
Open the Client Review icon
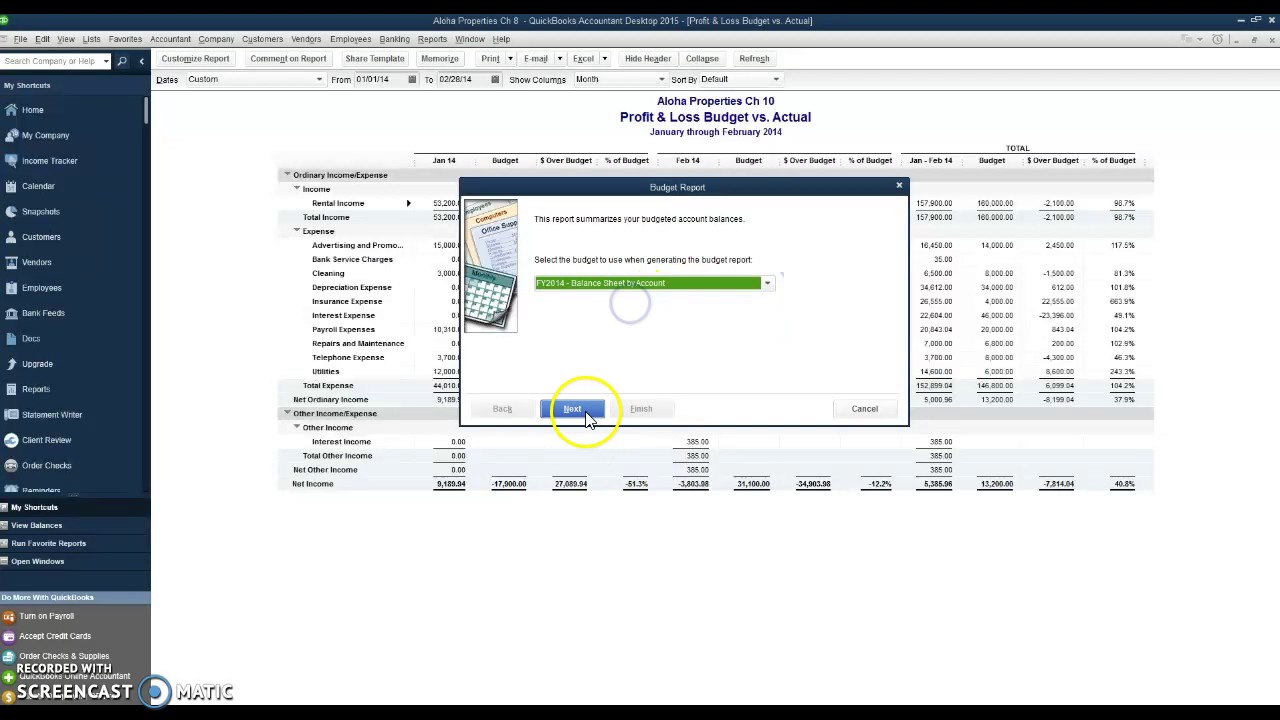11,440
